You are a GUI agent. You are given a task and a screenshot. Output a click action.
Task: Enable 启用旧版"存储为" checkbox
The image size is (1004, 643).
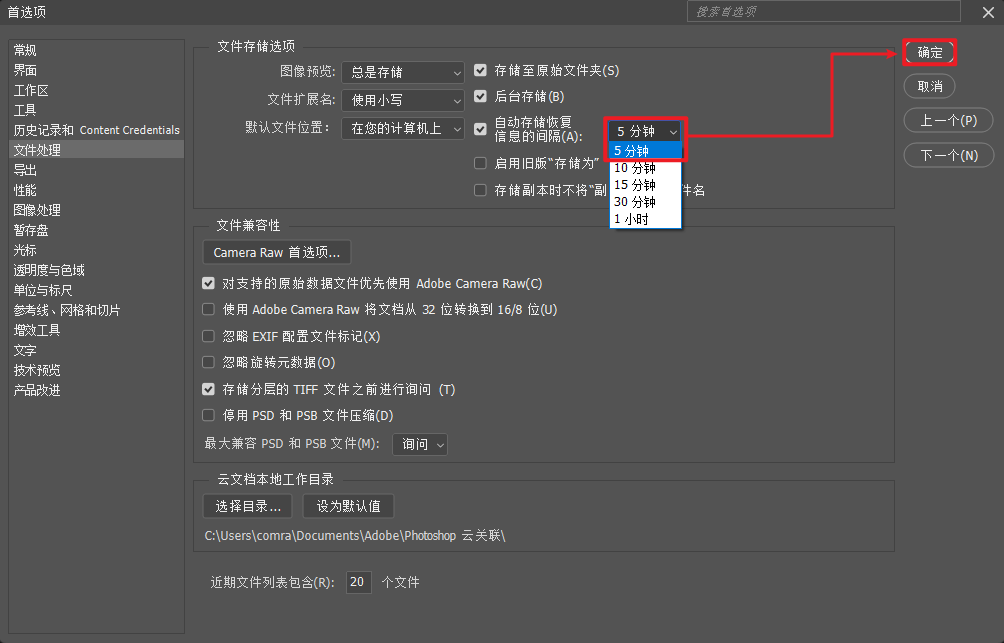pyautogui.click(x=480, y=163)
